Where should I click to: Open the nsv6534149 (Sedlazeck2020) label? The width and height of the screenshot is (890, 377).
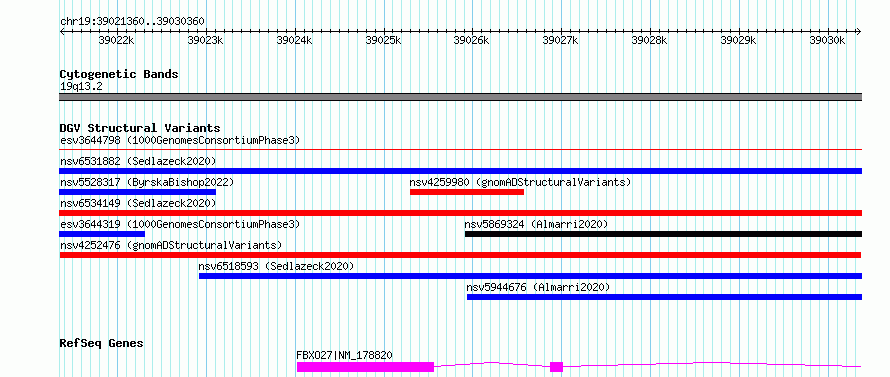pyautogui.click(x=138, y=203)
